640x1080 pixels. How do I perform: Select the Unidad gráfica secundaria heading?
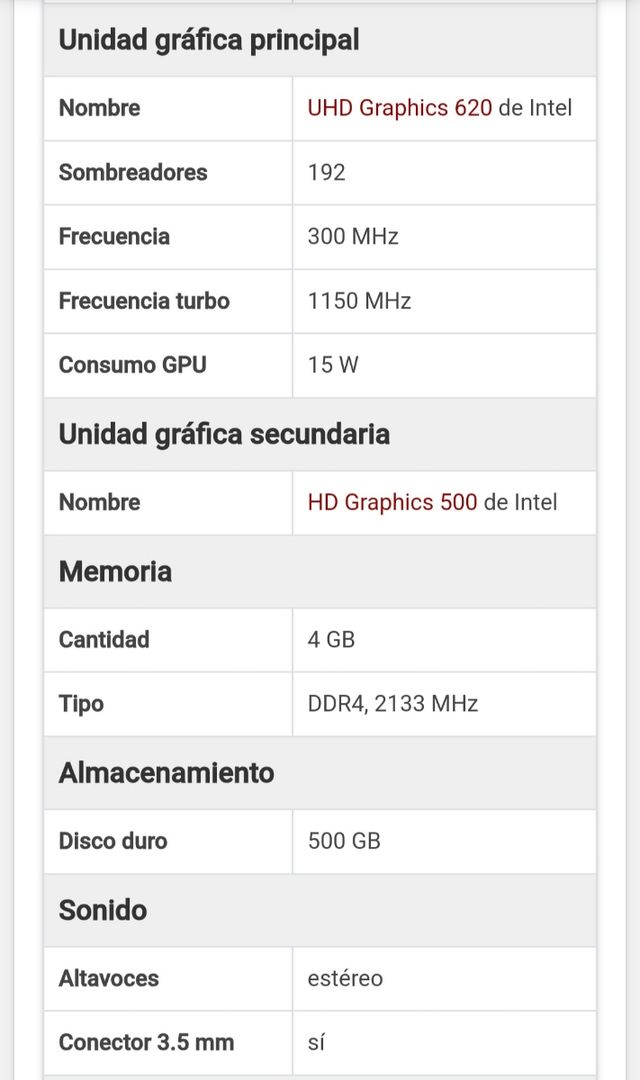224,435
